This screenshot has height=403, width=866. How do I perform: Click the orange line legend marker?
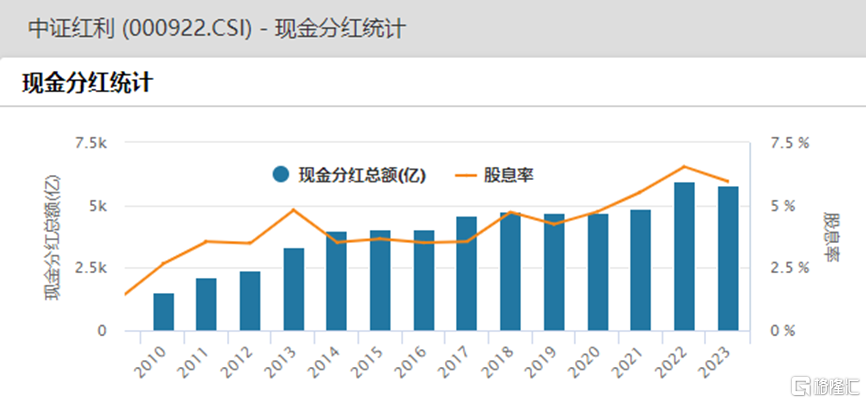click(x=466, y=176)
